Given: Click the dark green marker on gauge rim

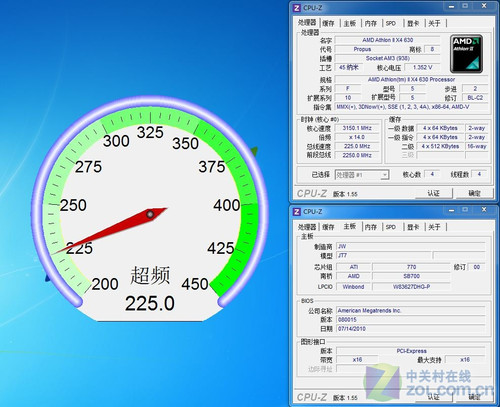Looking at the screenshot, I should coord(255,152).
